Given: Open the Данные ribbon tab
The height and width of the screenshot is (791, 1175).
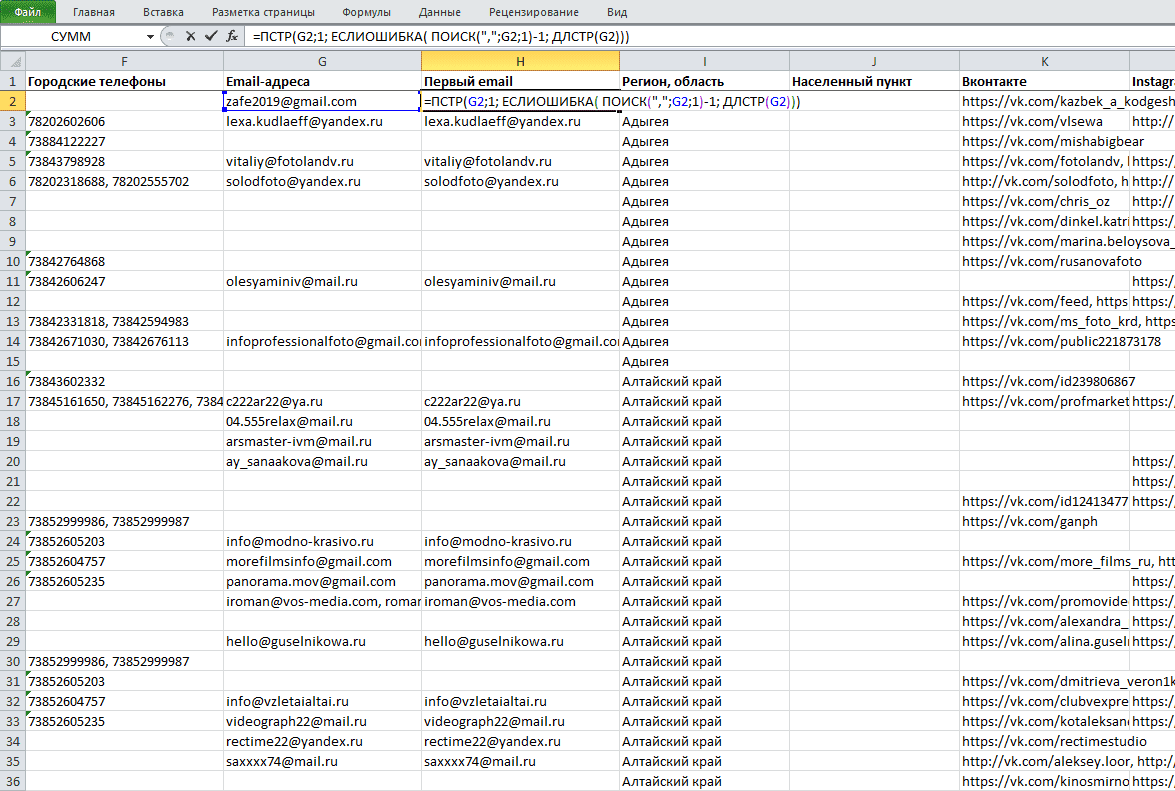Looking at the screenshot, I should pos(440,12).
